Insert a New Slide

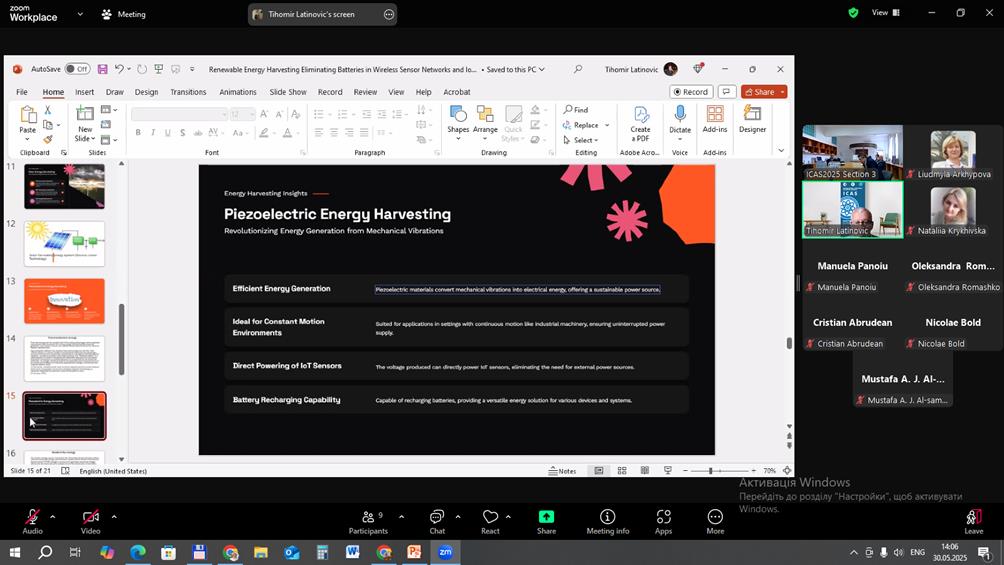click(x=85, y=124)
